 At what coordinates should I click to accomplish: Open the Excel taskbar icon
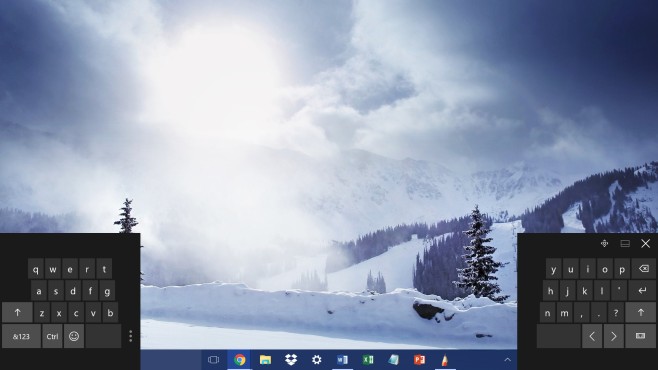(368, 360)
